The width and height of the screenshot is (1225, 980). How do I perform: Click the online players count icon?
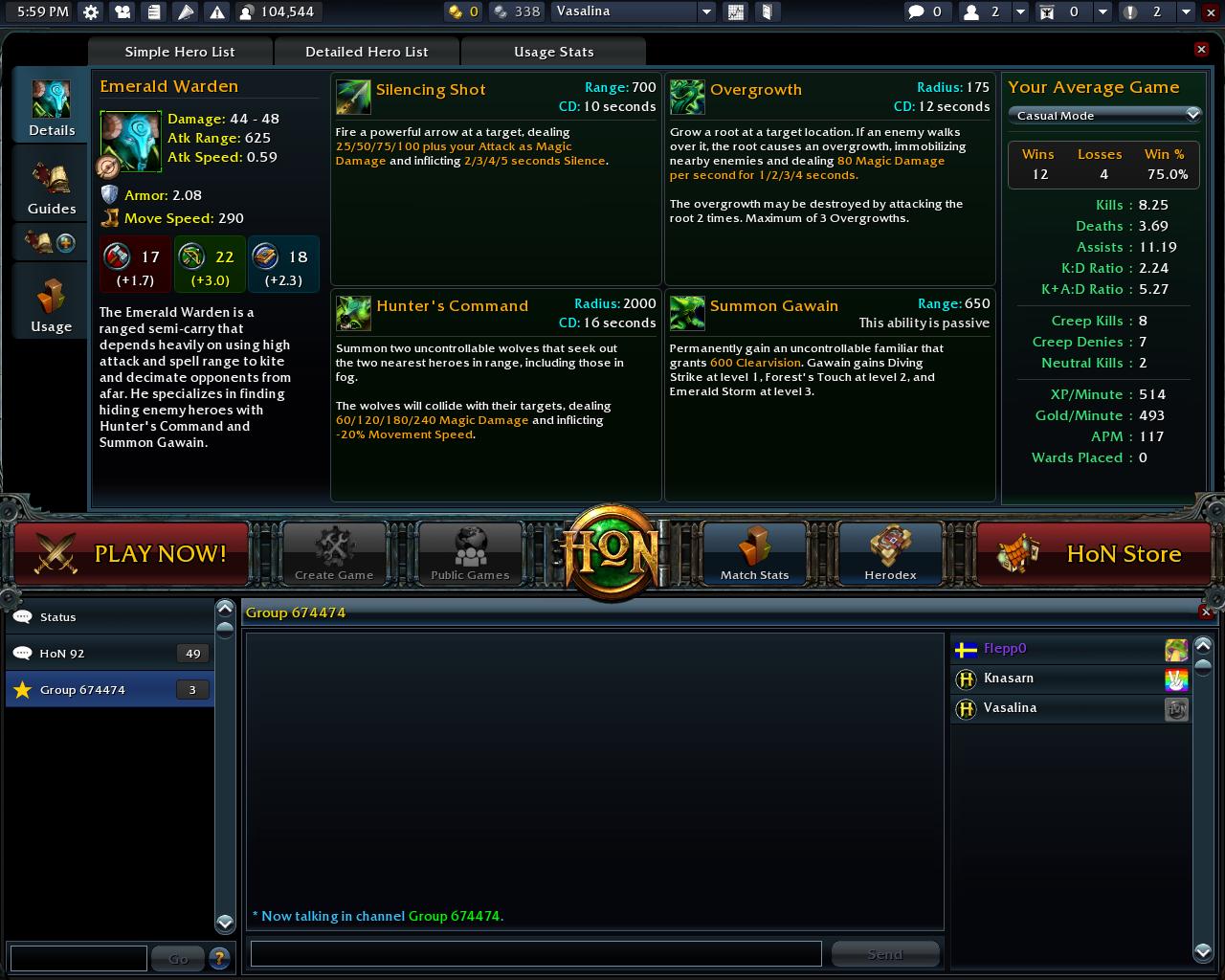[x=247, y=12]
